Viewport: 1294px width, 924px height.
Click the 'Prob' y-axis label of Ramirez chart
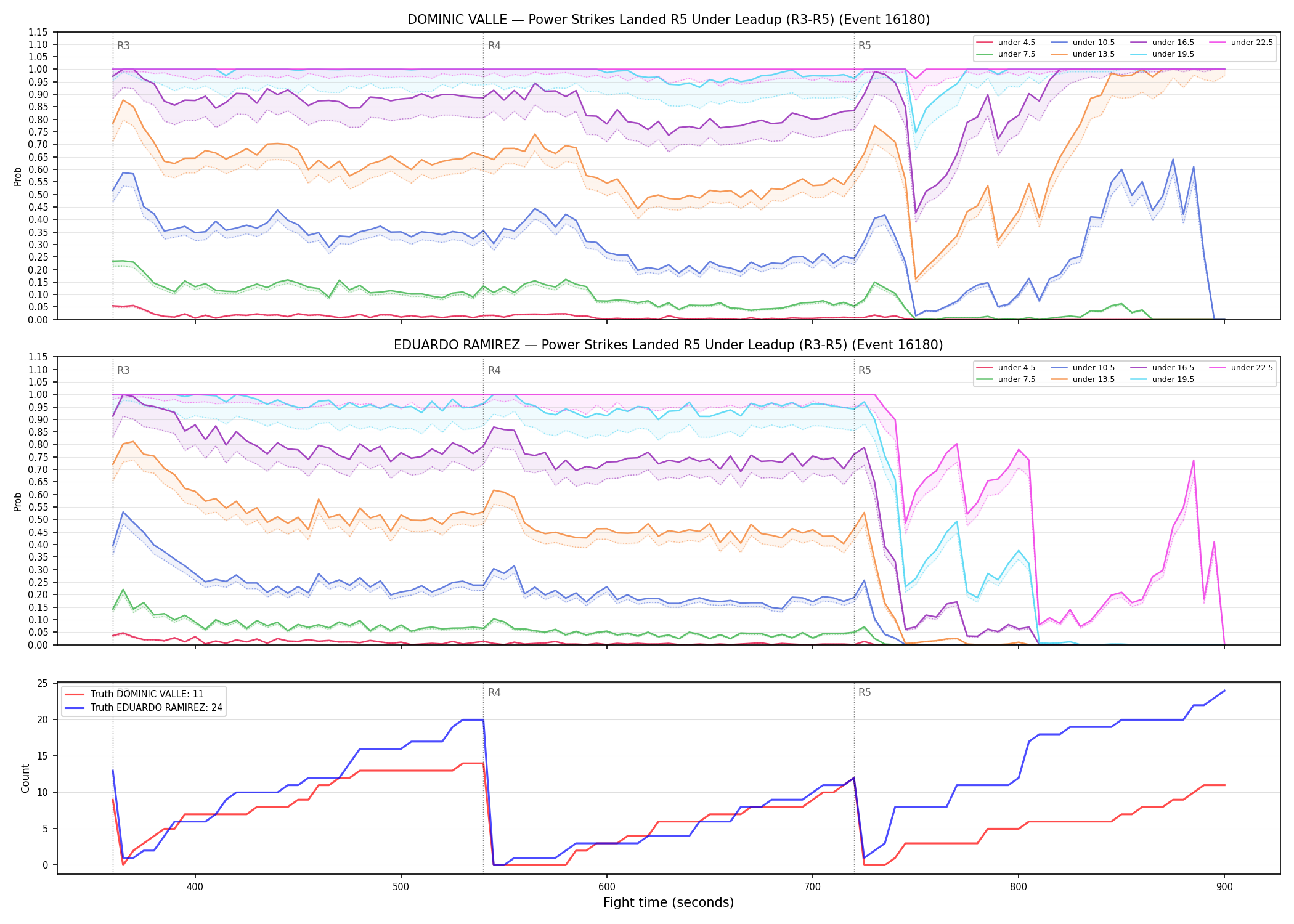click(x=18, y=501)
